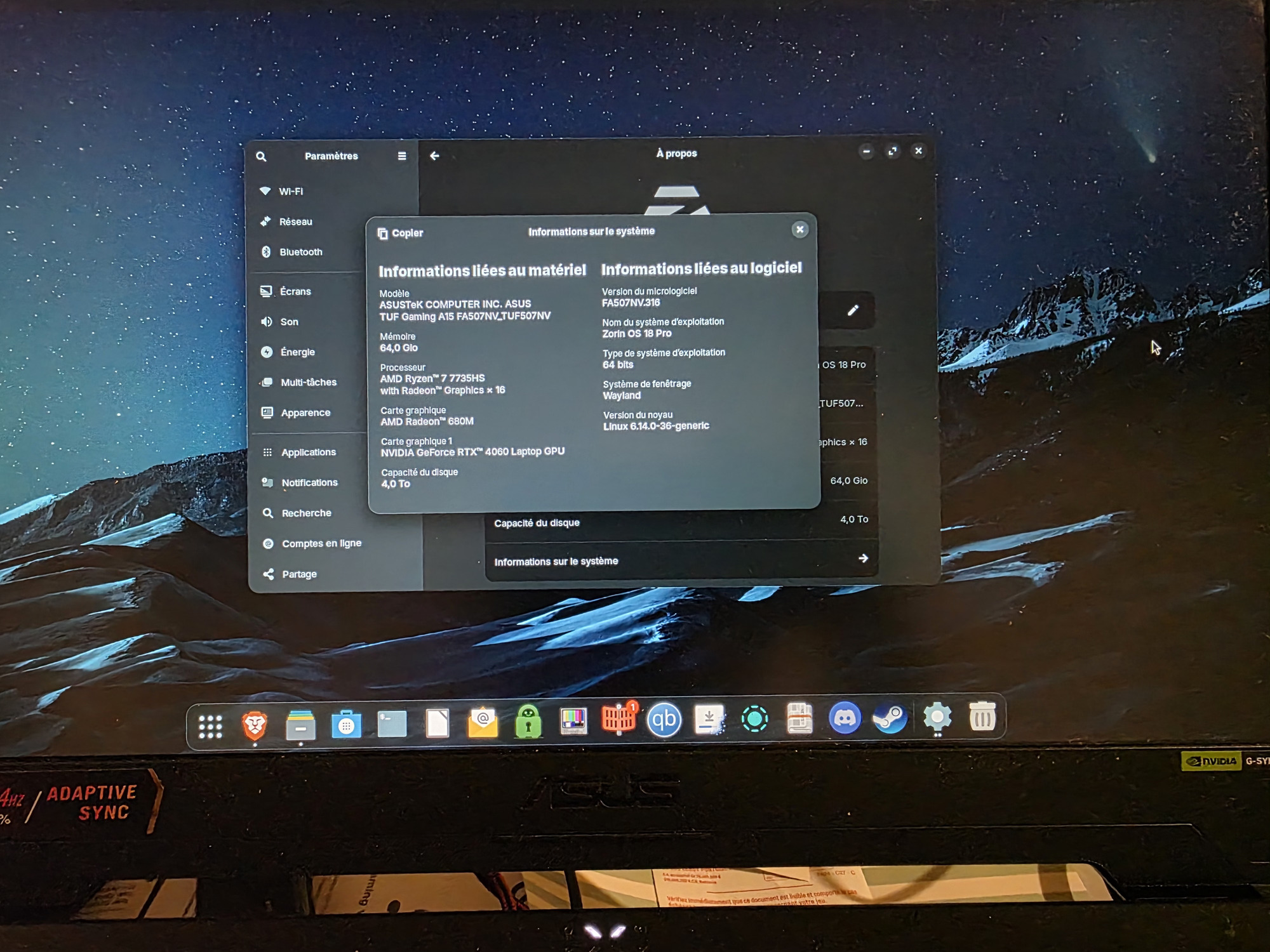1270x952 pixels.
Task: Click the pencil edit device name icon
Action: (x=853, y=310)
